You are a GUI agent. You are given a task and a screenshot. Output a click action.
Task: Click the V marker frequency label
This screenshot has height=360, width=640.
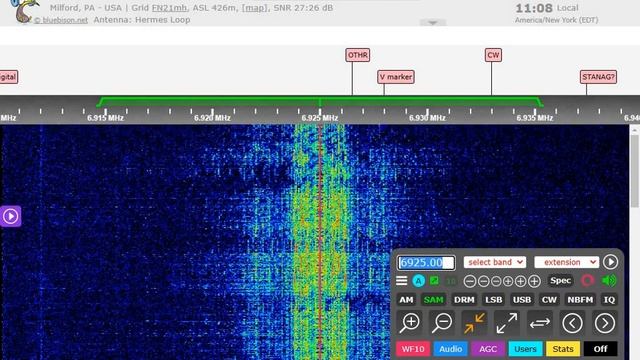coord(396,77)
